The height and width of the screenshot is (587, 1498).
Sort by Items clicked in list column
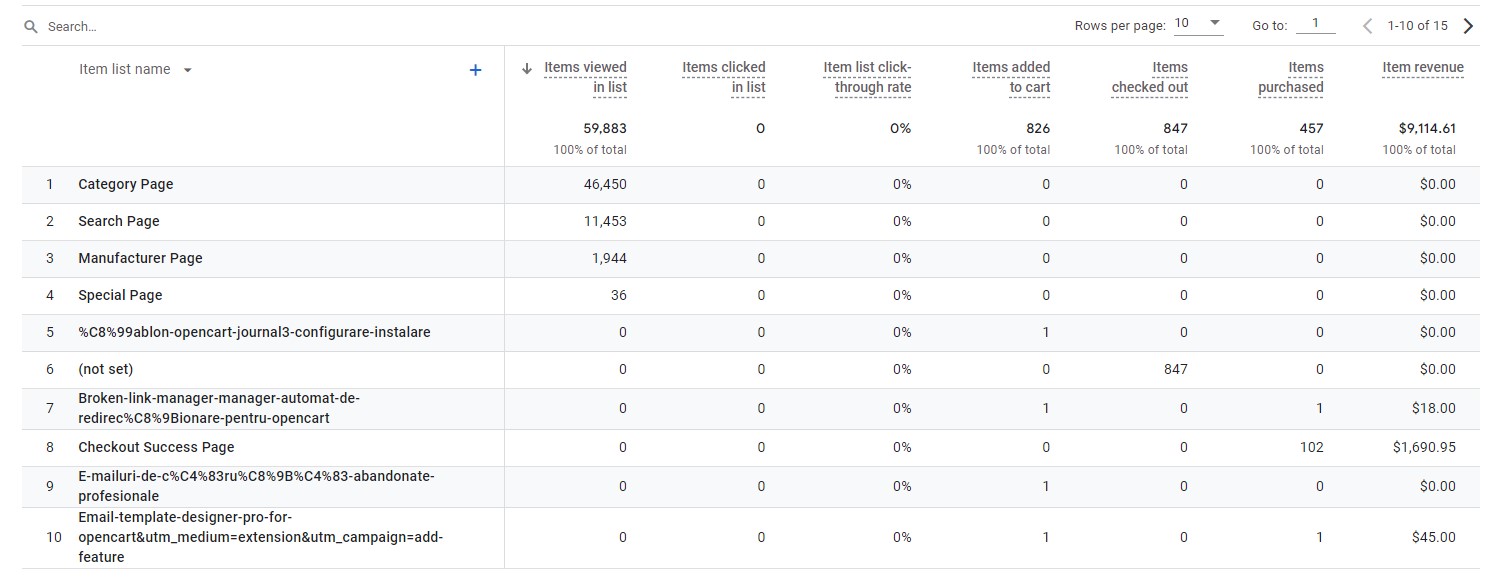724,77
